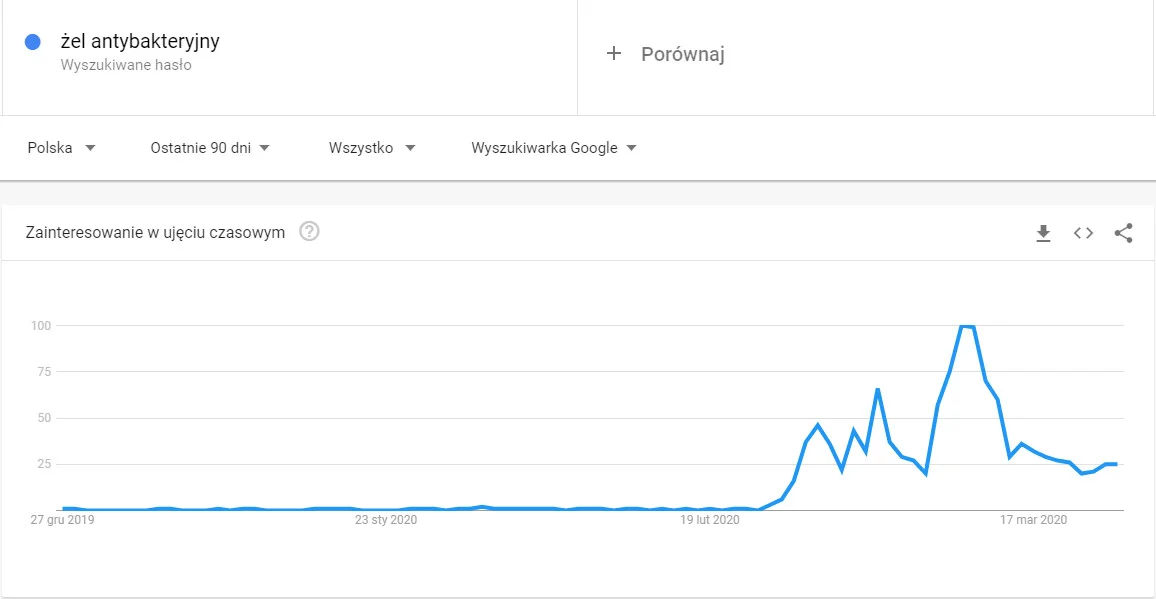Open the Polska region dropdown
The height and width of the screenshot is (599, 1156).
(62, 148)
